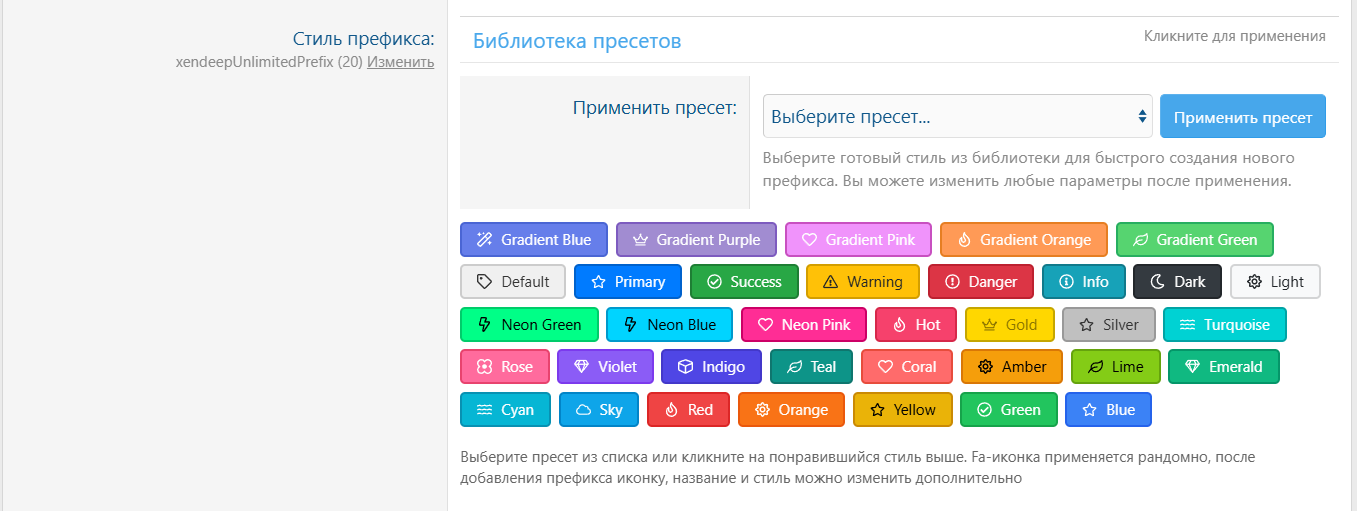Image resolution: width=1357 pixels, height=511 pixels.
Task: Apply the Amber preset label
Action: 1011,367
